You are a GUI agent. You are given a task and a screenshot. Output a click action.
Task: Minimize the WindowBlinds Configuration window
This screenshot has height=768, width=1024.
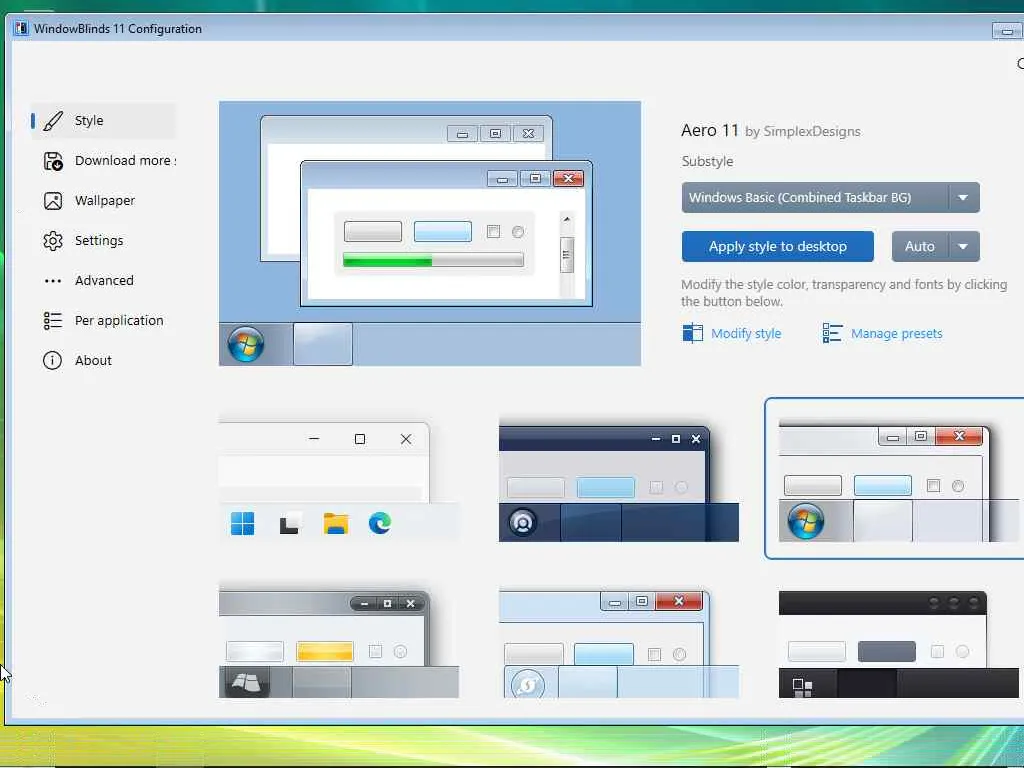pyautogui.click(x=1007, y=30)
